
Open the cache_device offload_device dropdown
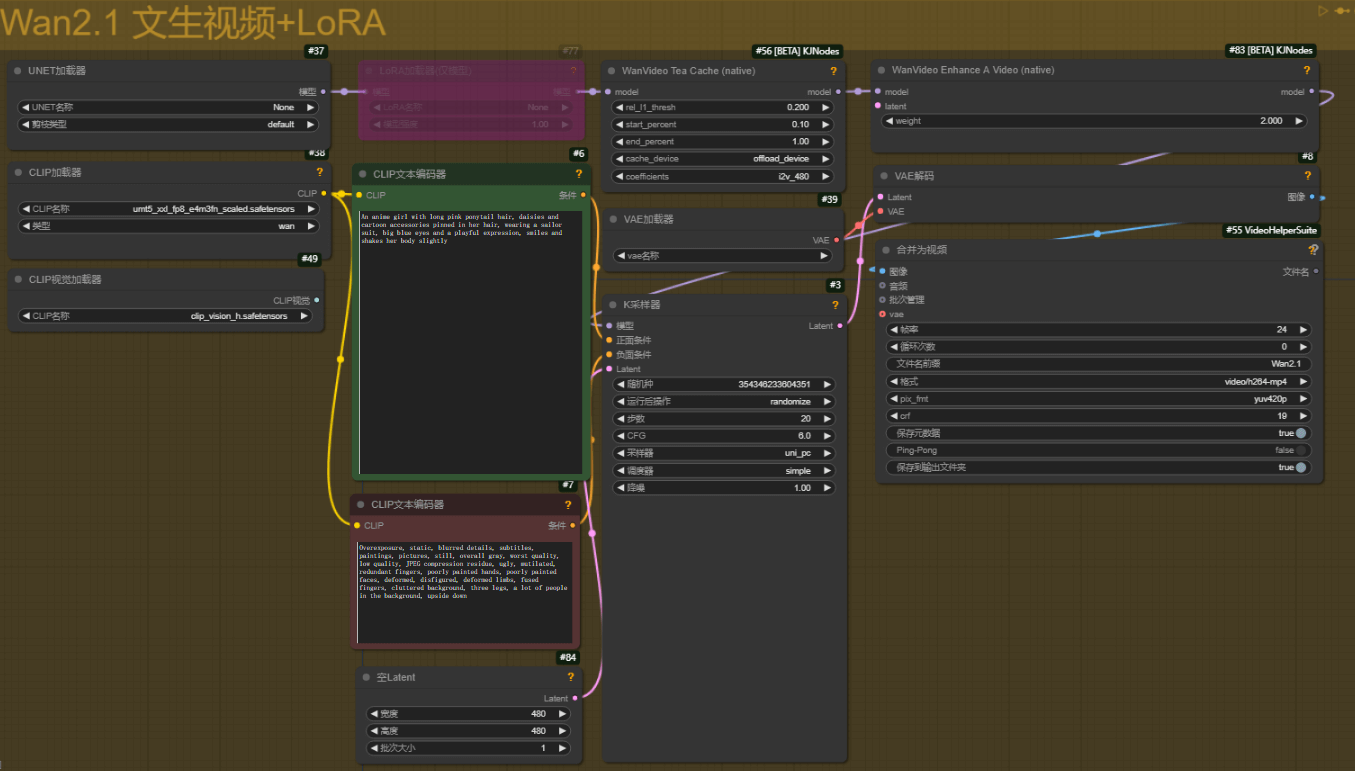(722, 159)
